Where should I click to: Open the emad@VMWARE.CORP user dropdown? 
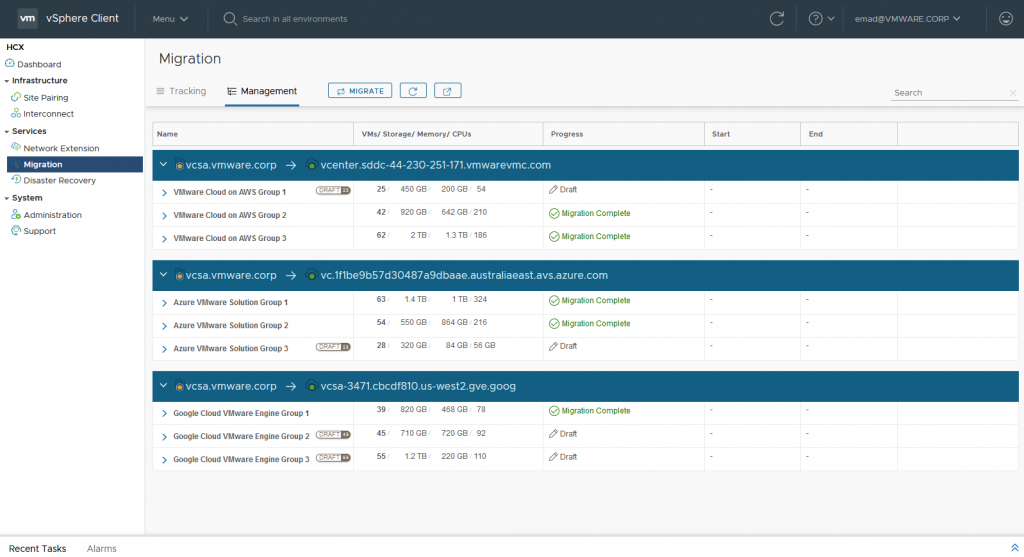[907, 19]
